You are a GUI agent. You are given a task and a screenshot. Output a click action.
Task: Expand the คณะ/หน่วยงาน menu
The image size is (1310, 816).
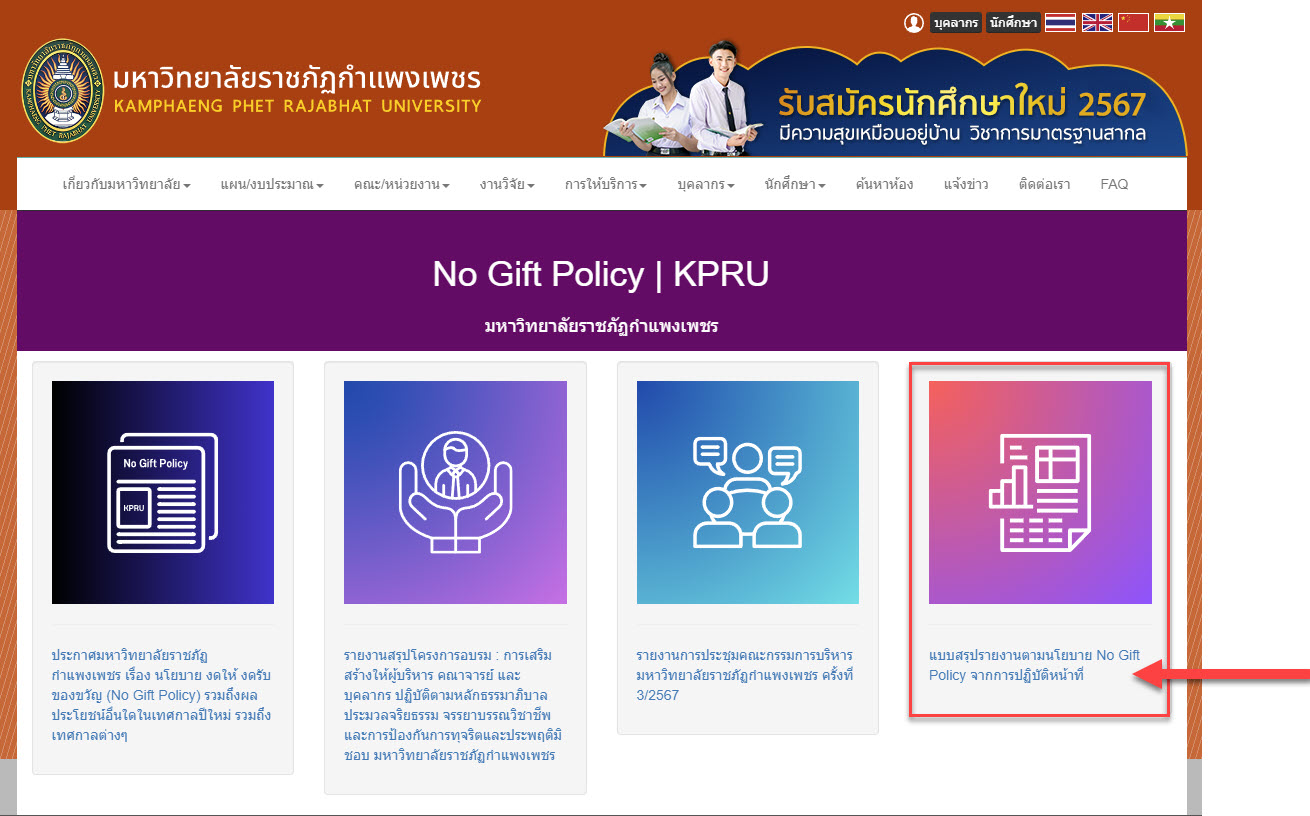point(401,185)
